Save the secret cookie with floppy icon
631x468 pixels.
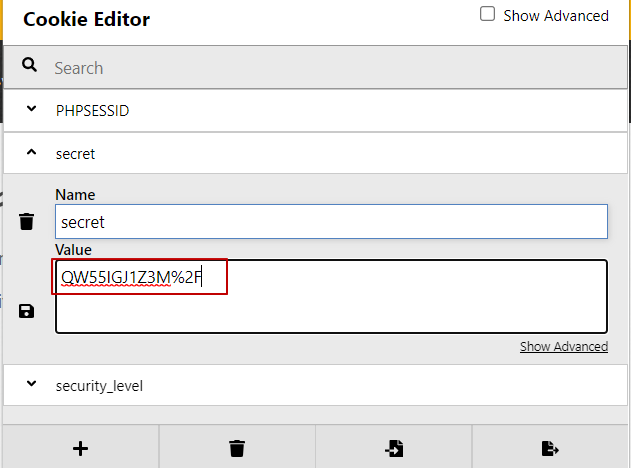[x=27, y=311]
